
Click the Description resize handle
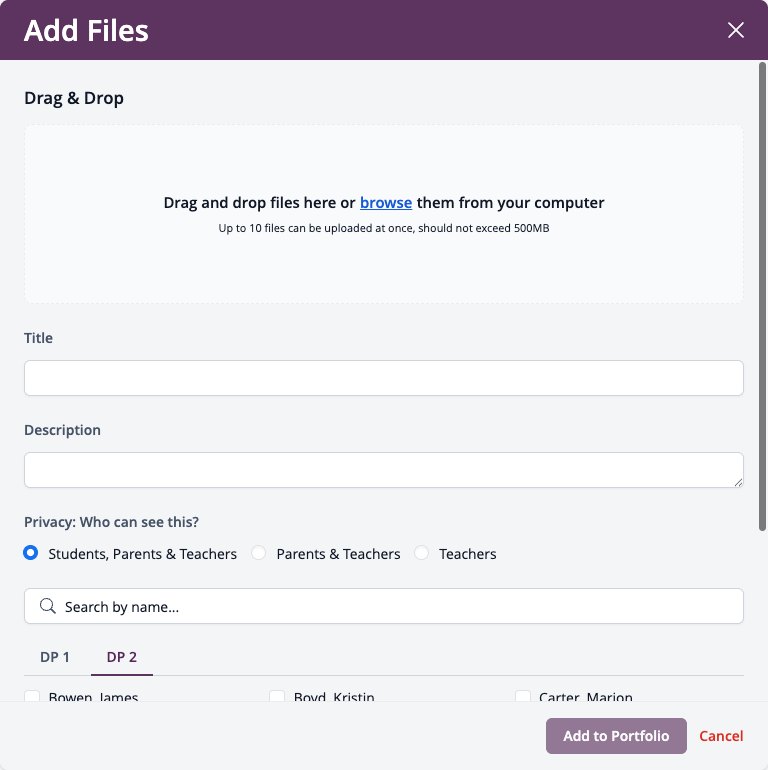[738, 482]
